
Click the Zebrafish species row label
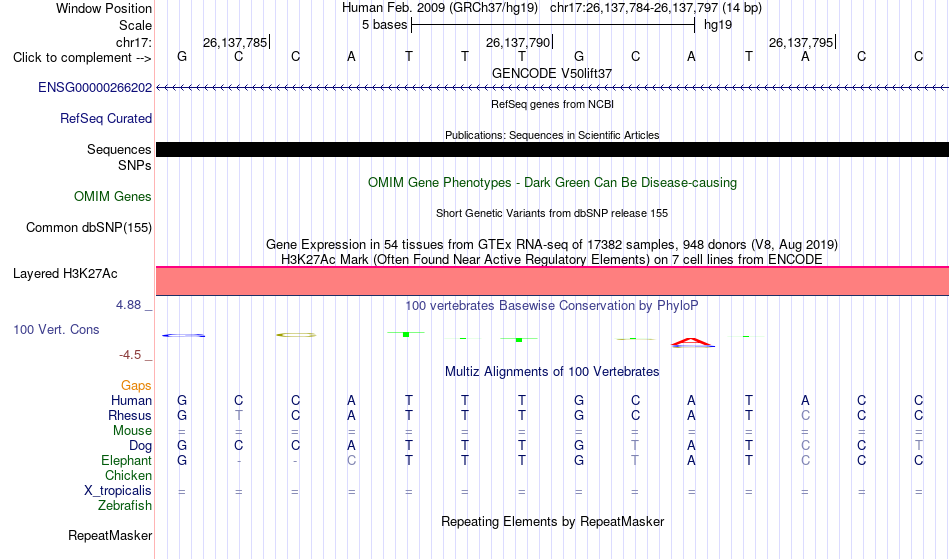pos(125,505)
